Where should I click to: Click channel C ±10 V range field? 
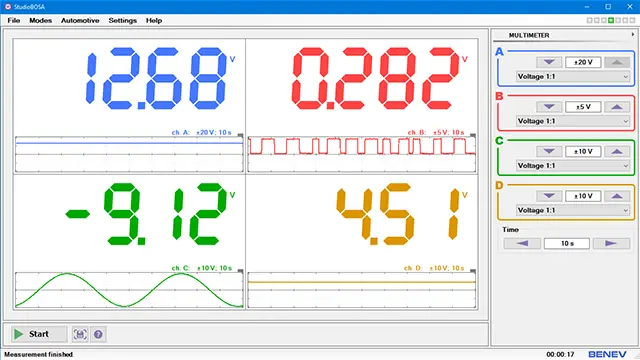click(583, 151)
